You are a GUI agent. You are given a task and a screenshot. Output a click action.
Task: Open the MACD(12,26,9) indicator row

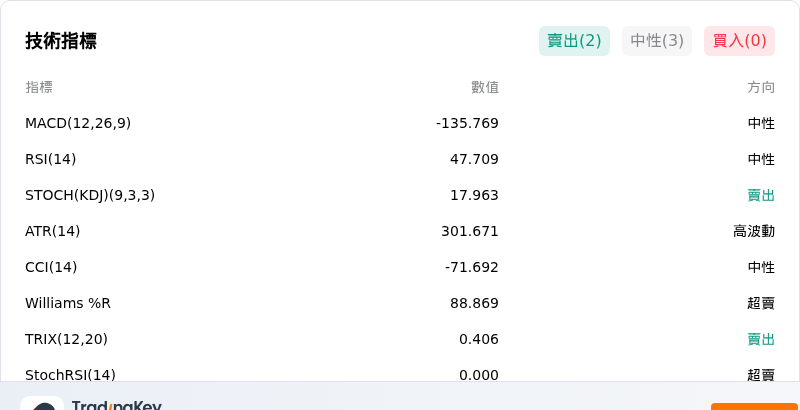(x=400, y=123)
